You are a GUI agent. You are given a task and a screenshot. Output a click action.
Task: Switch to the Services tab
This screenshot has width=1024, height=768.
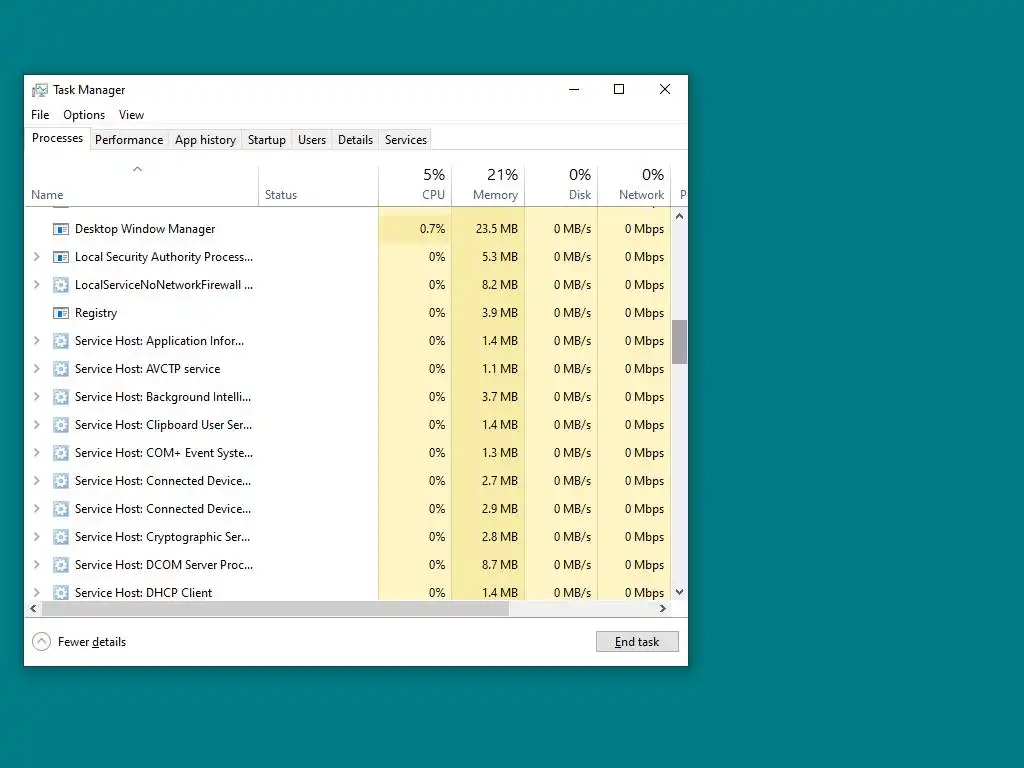tap(406, 140)
